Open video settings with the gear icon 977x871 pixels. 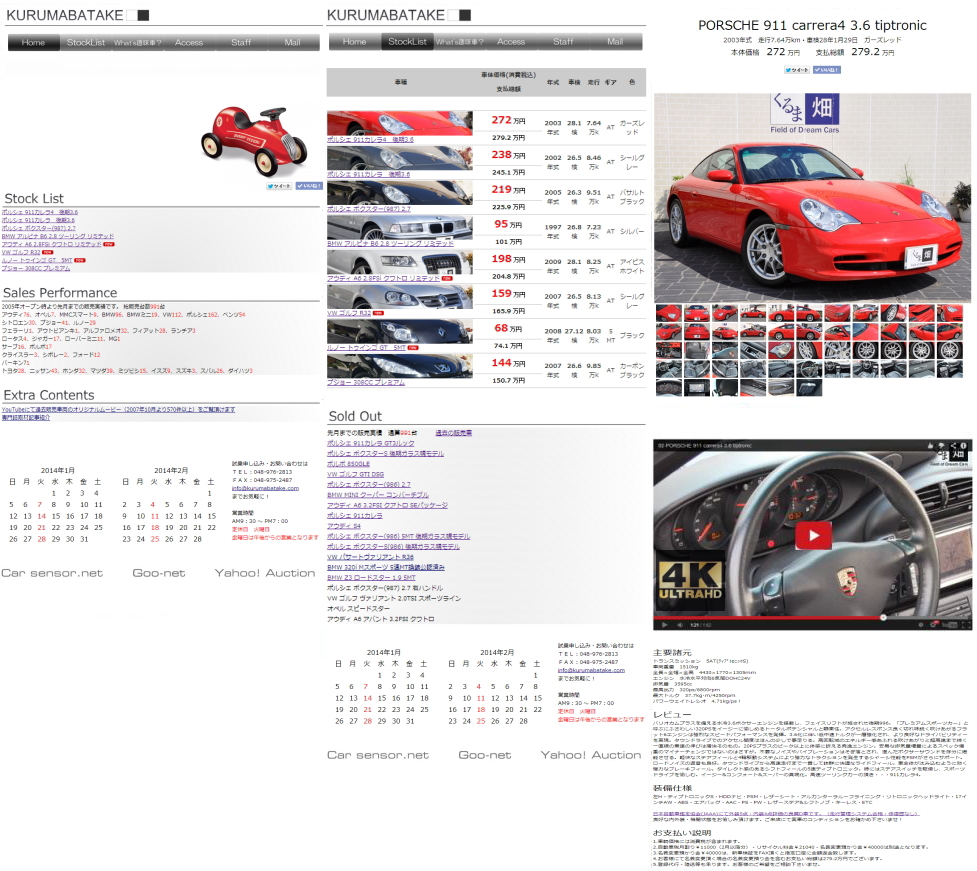[x=933, y=624]
